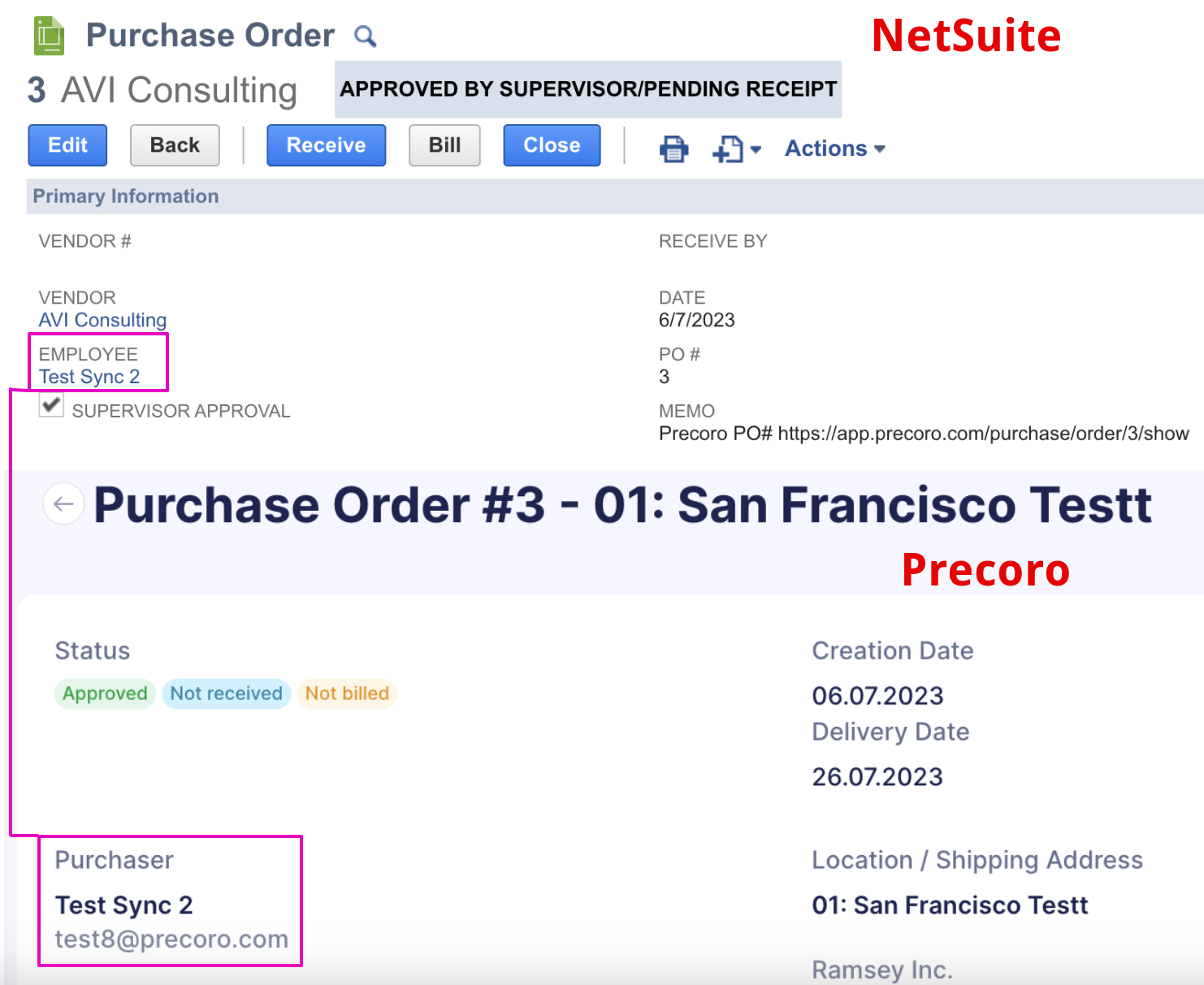The width and height of the screenshot is (1204, 985).
Task: Click the location value 01: San Francisco Testt
Action: [x=950, y=905]
